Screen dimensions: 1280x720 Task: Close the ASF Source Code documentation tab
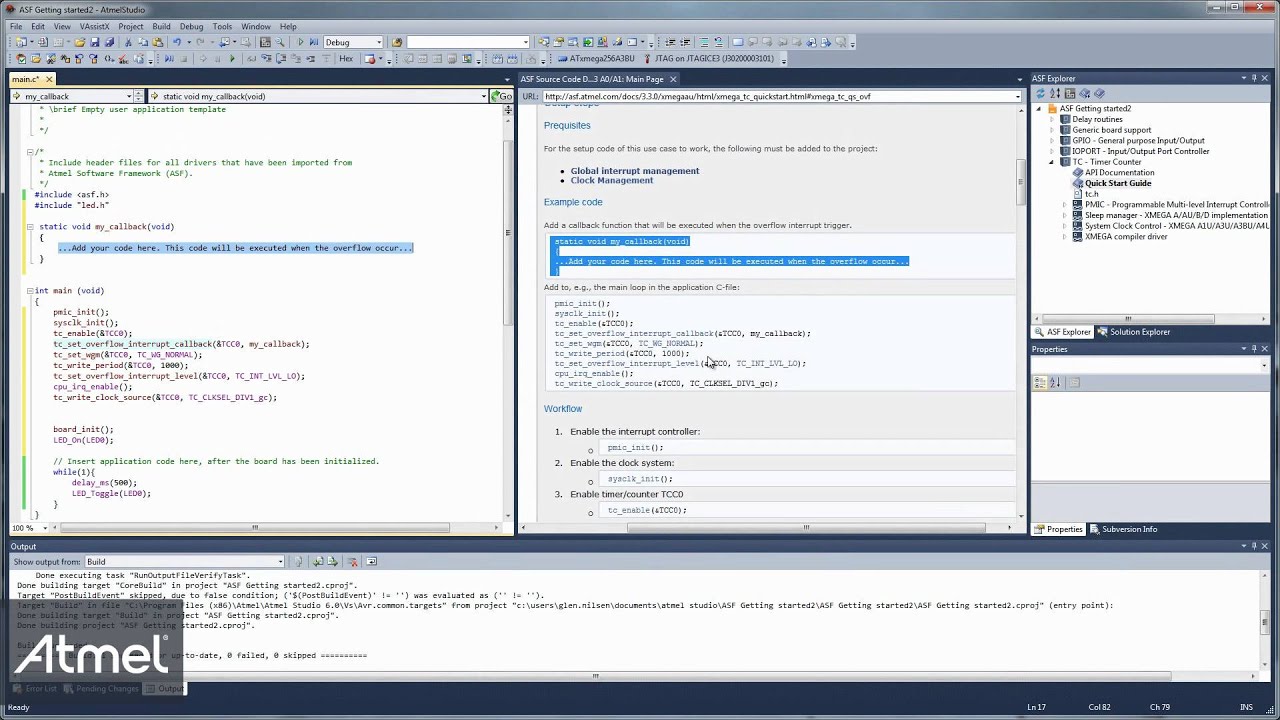tap(673, 79)
